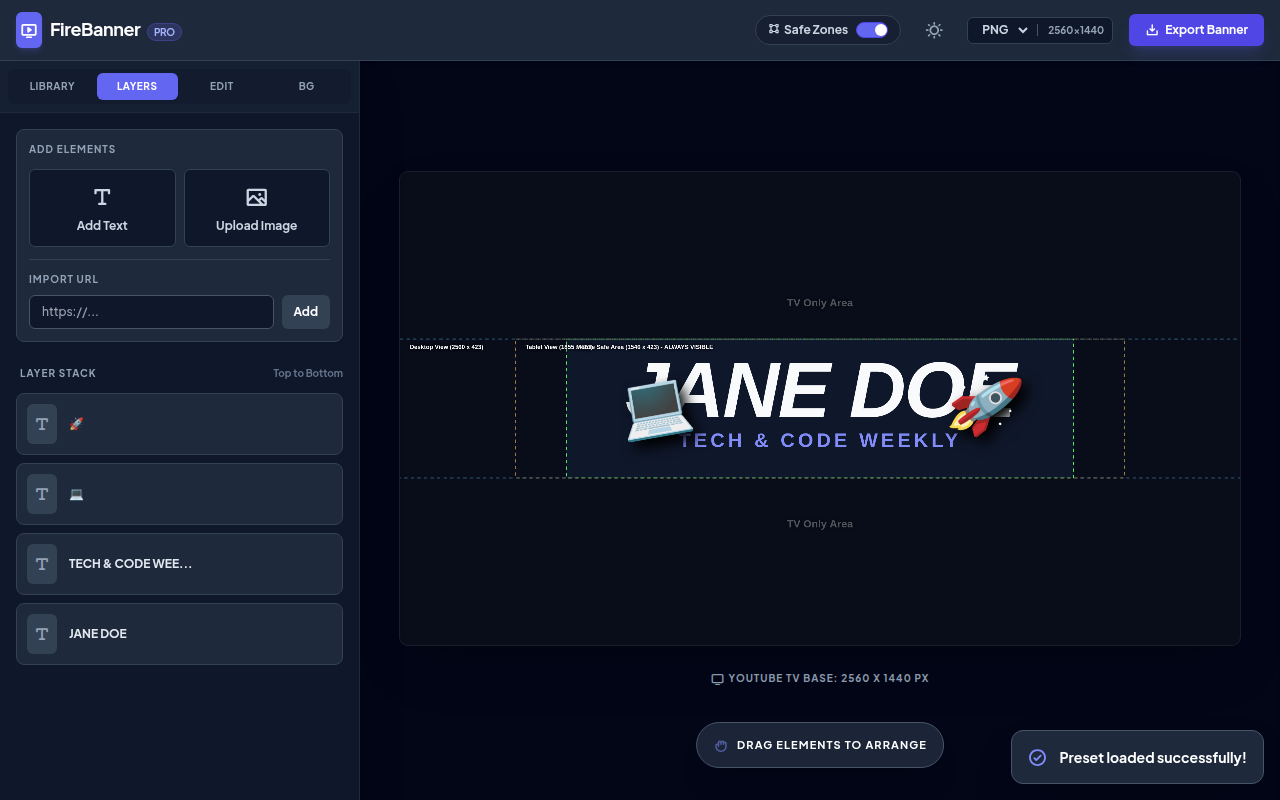The height and width of the screenshot is (800, 1280).
Task: Click the Drag Elements to Arrange pill
Action: (820, 745)
